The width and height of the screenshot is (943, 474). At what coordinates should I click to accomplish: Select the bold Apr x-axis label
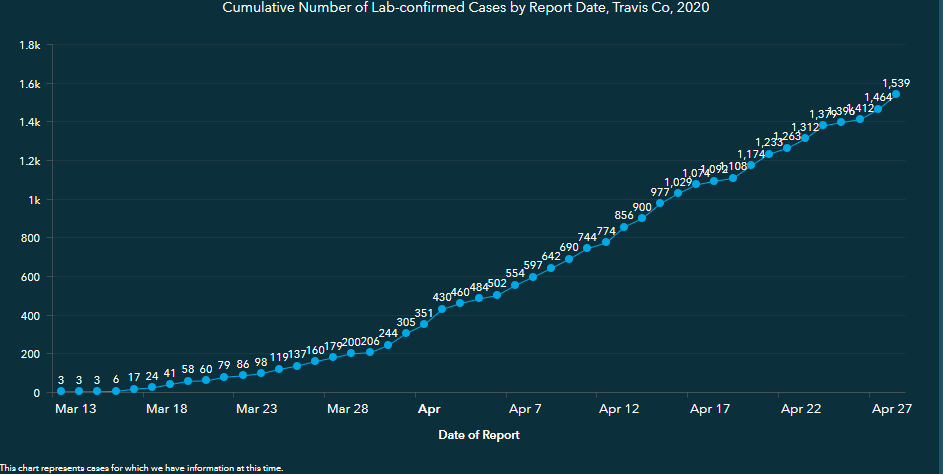(429, 409)
